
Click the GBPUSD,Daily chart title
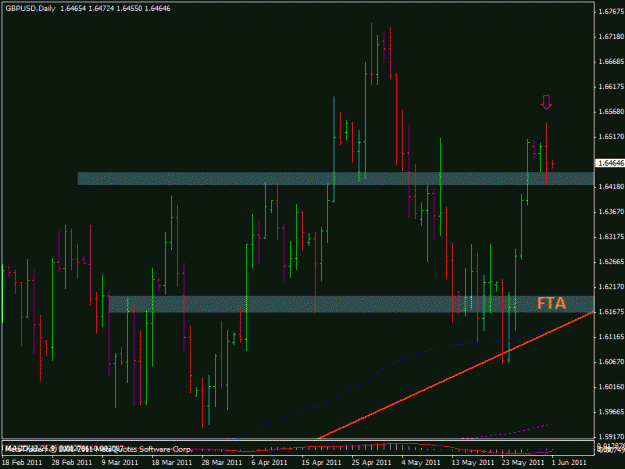tap(30, 8)
